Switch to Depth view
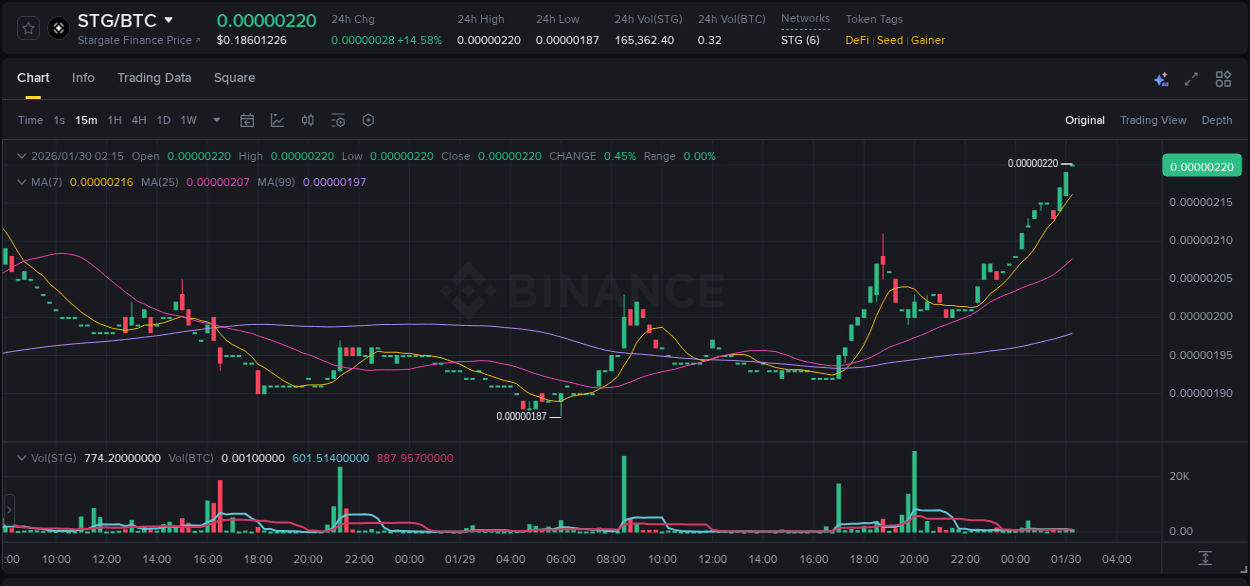Image resolution: width=1250 pixels, height=586 pixels. (x=1216, y=120)
